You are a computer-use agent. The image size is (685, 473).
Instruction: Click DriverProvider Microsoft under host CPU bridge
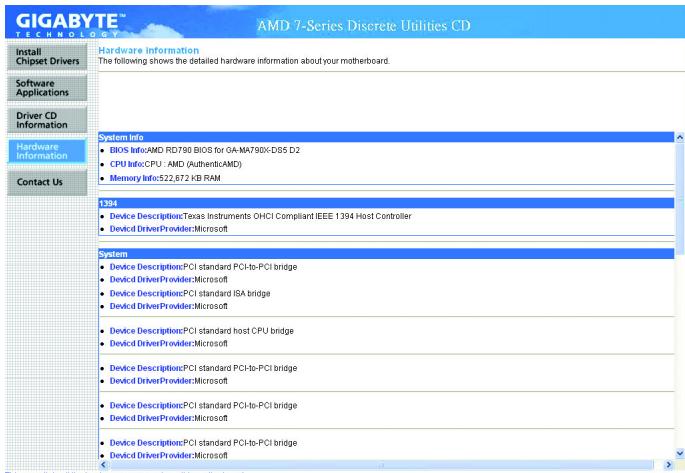click(168, 344)
